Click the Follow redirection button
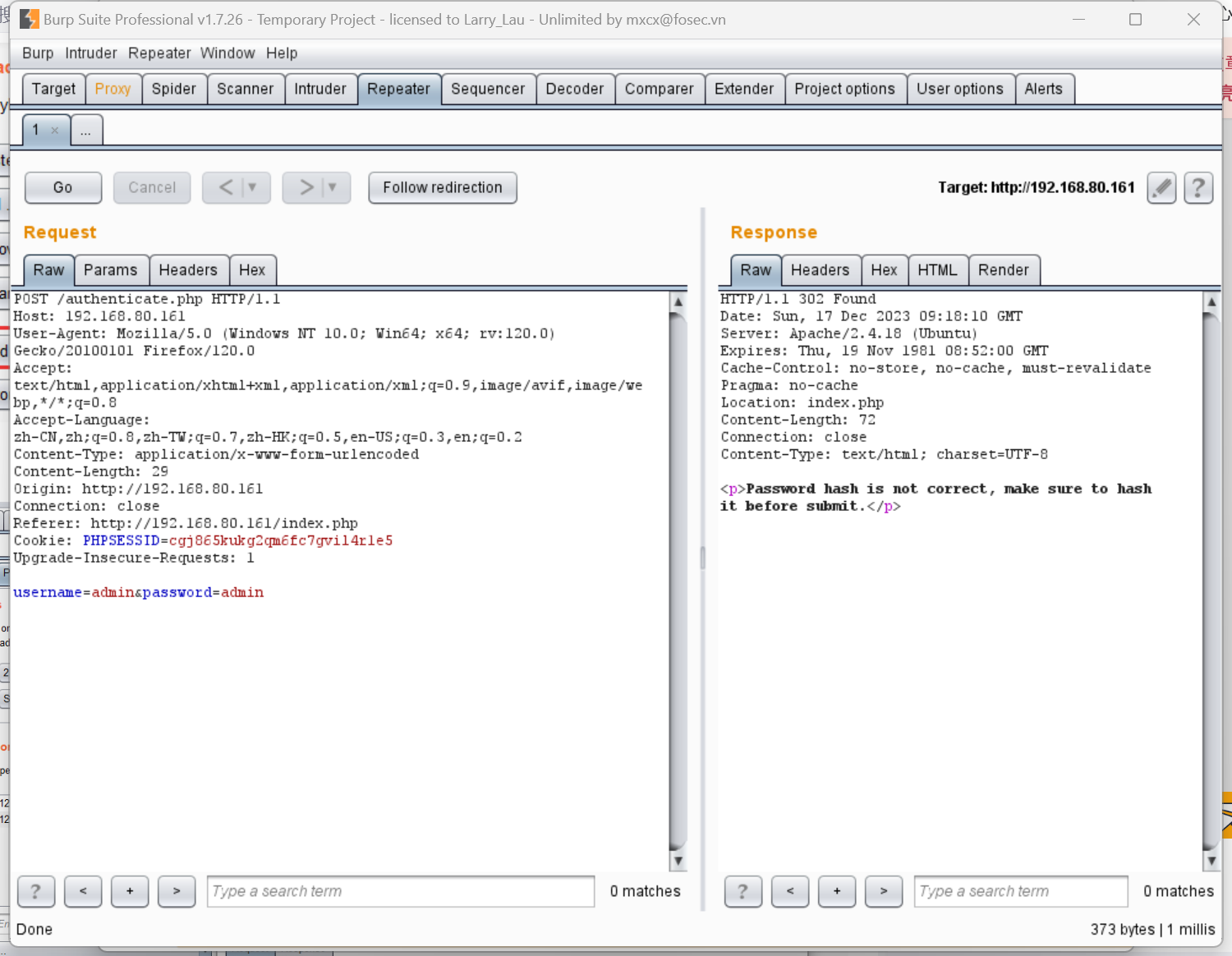1232x956 pixels. point(443,187)
